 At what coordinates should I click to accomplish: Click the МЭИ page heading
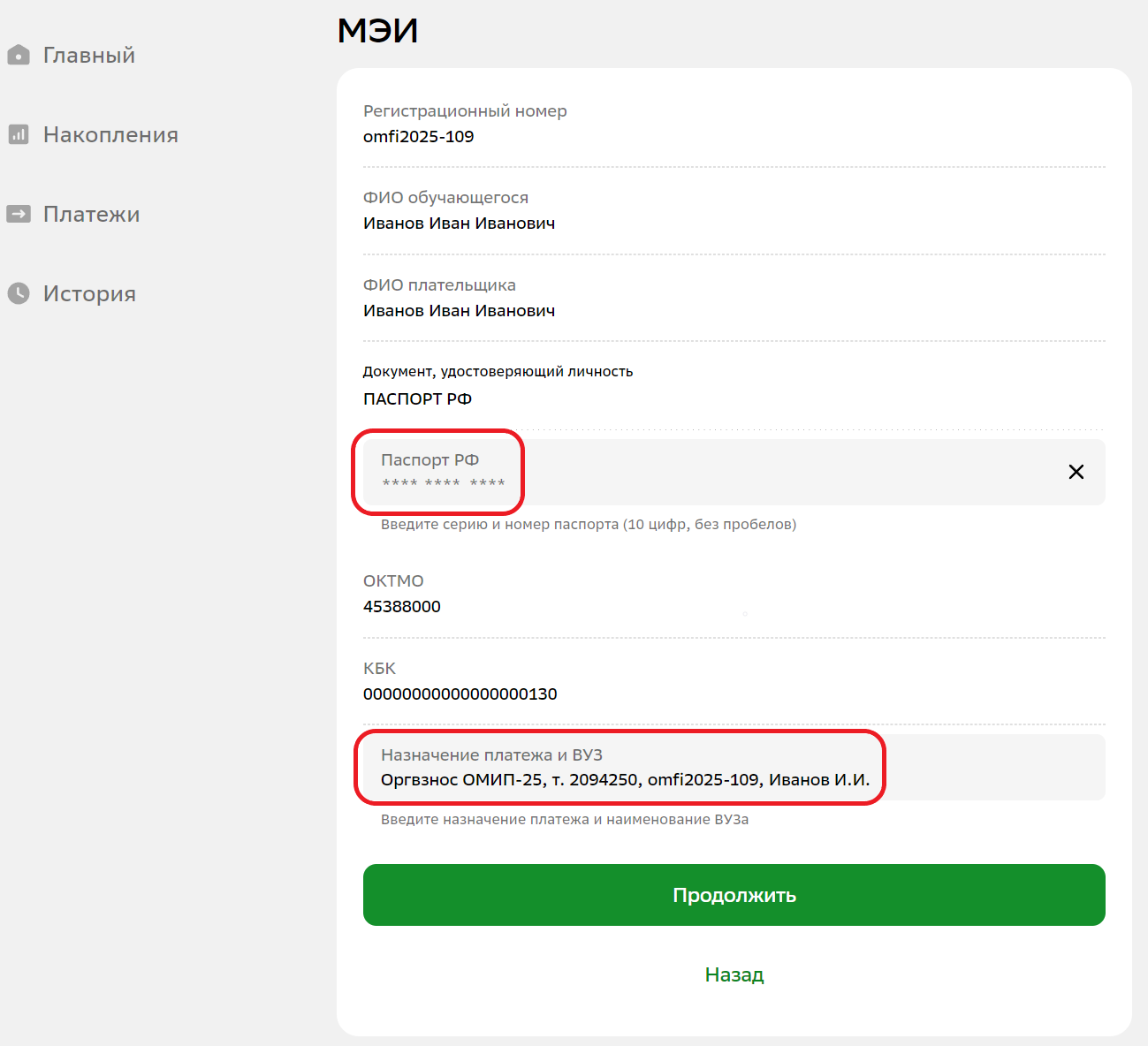377,31
